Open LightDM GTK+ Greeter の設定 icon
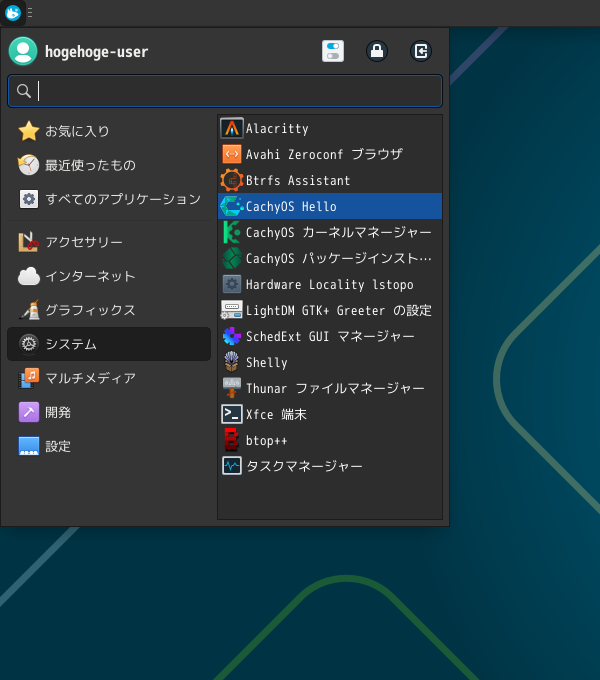The height and width of the screenshot is (680, 600). (x=232, y=311)
